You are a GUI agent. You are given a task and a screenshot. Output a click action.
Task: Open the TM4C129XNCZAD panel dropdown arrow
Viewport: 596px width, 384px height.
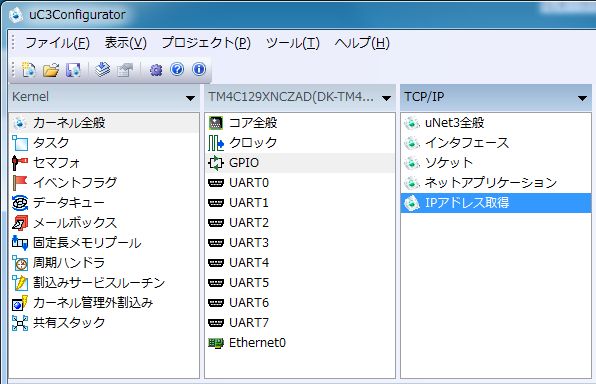click(386, 98)
